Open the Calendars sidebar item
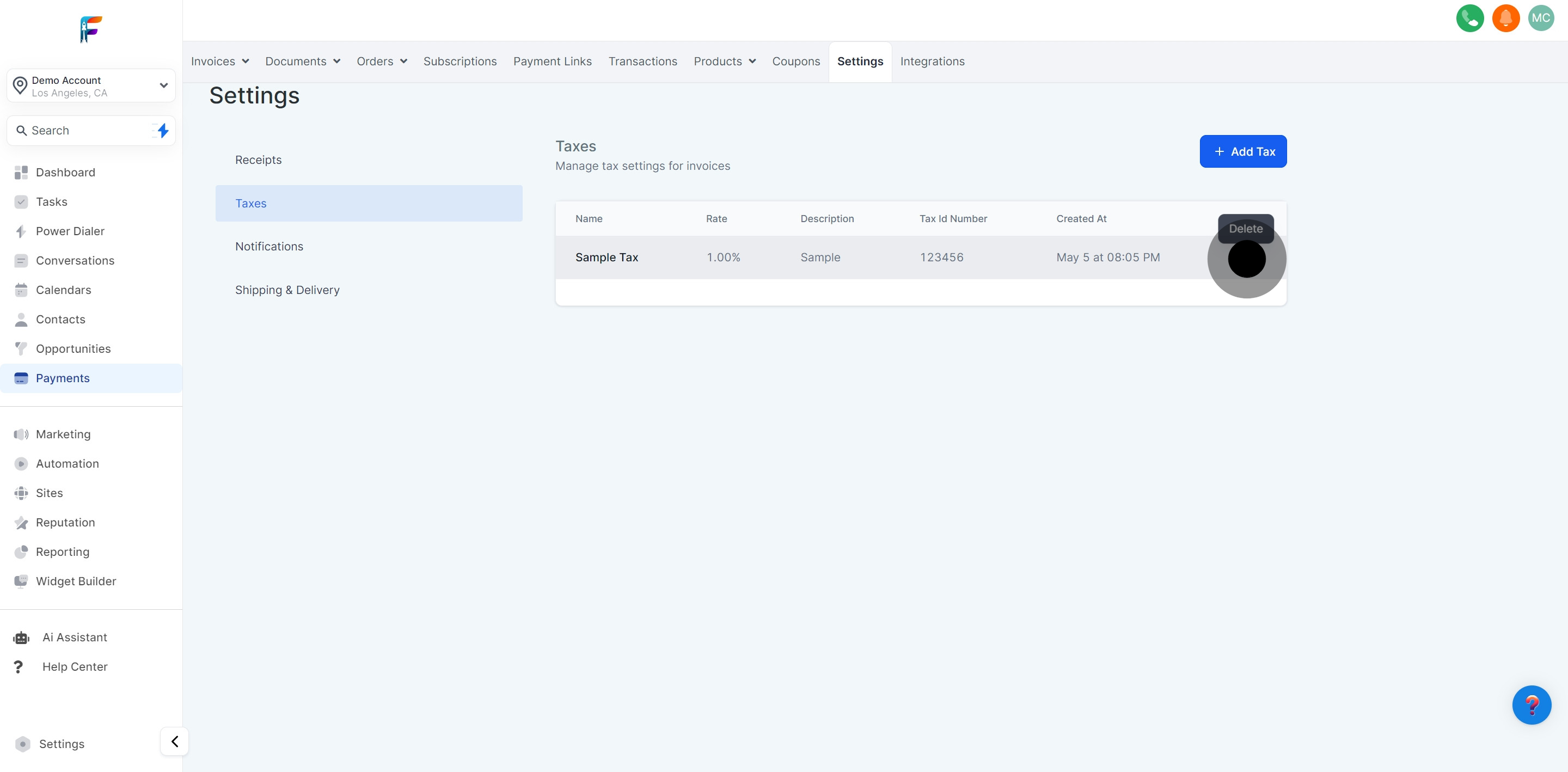The width and height of the screenshot is (1568, 772). [63, 290]
